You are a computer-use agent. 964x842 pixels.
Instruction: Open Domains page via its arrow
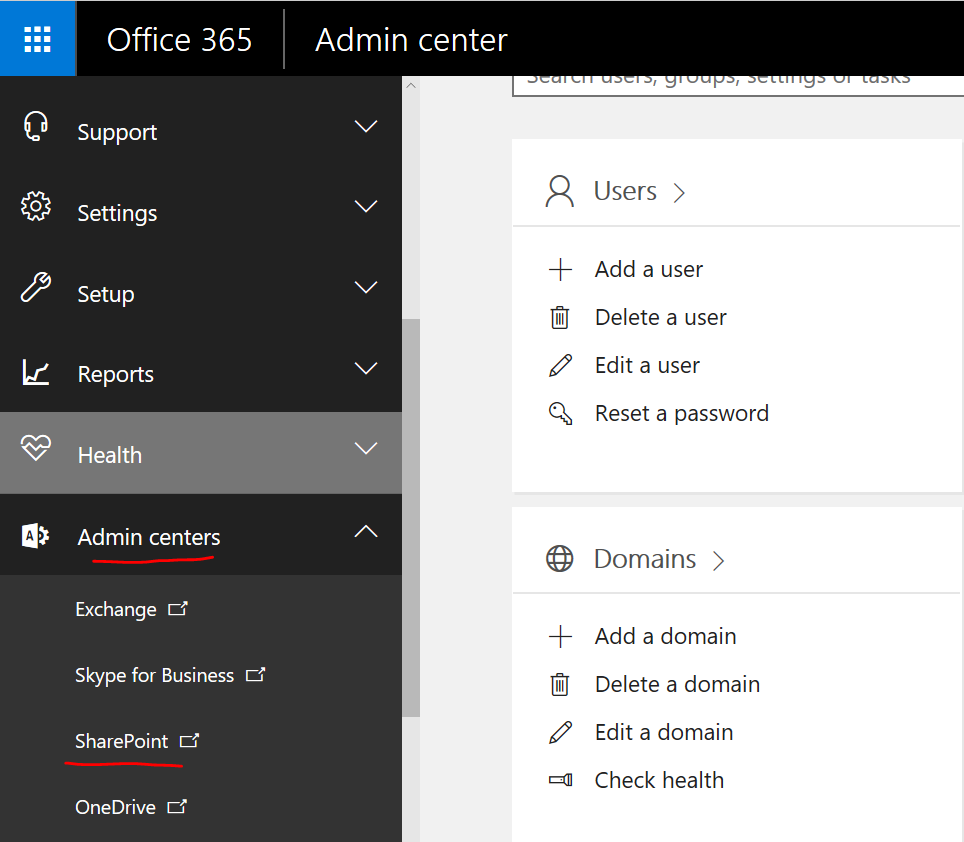tap(719, 561)
